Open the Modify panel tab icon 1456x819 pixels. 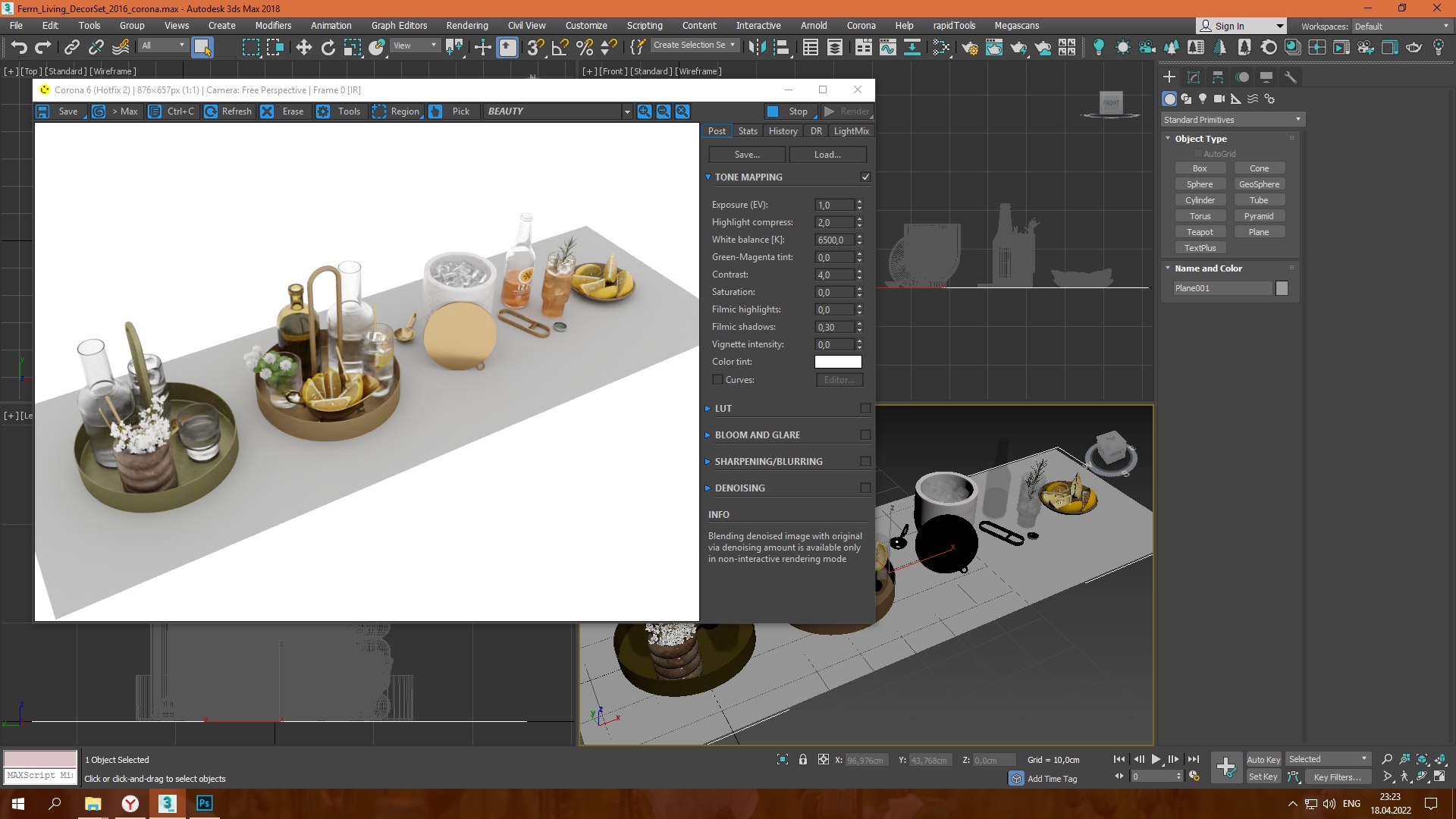pos(1194,77)
